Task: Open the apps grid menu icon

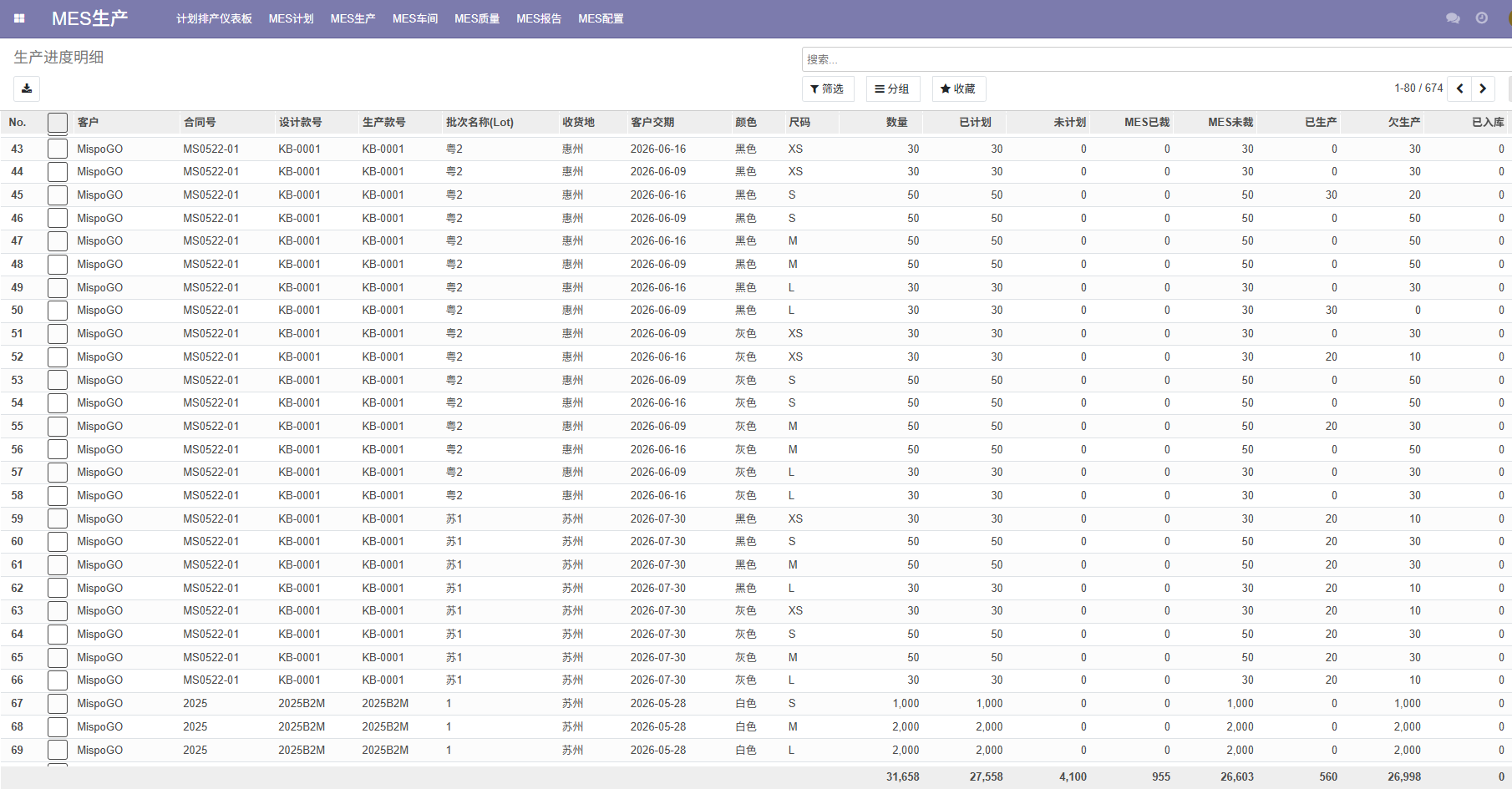Action: pos(19,18)
